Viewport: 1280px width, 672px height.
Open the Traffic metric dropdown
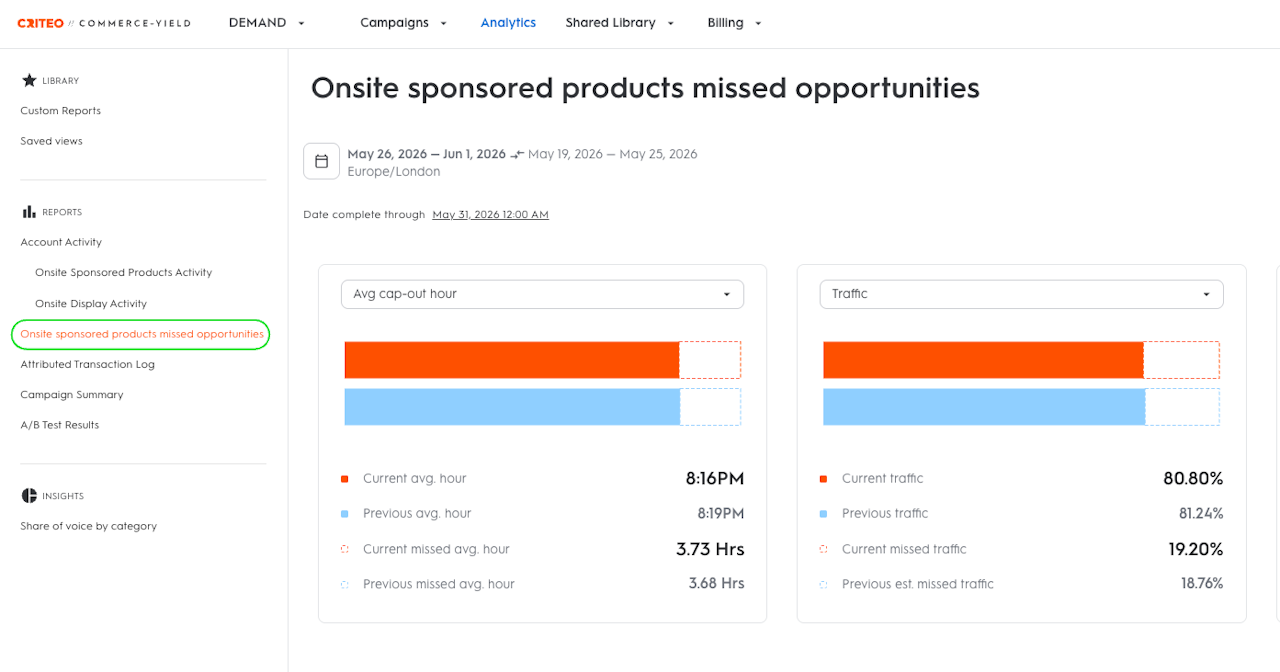point(1021,294)
